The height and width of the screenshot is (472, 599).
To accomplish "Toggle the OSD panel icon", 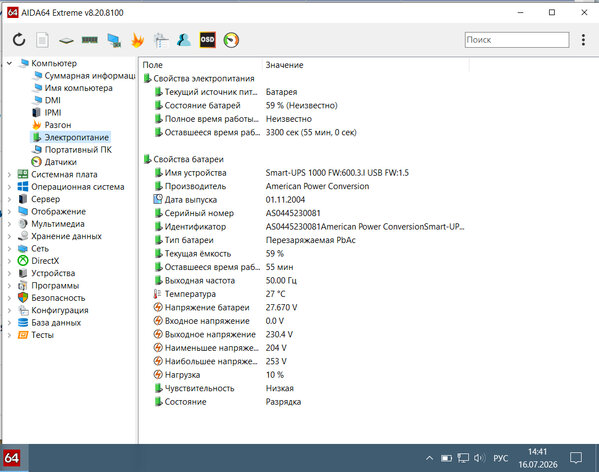I will [207, 40].
